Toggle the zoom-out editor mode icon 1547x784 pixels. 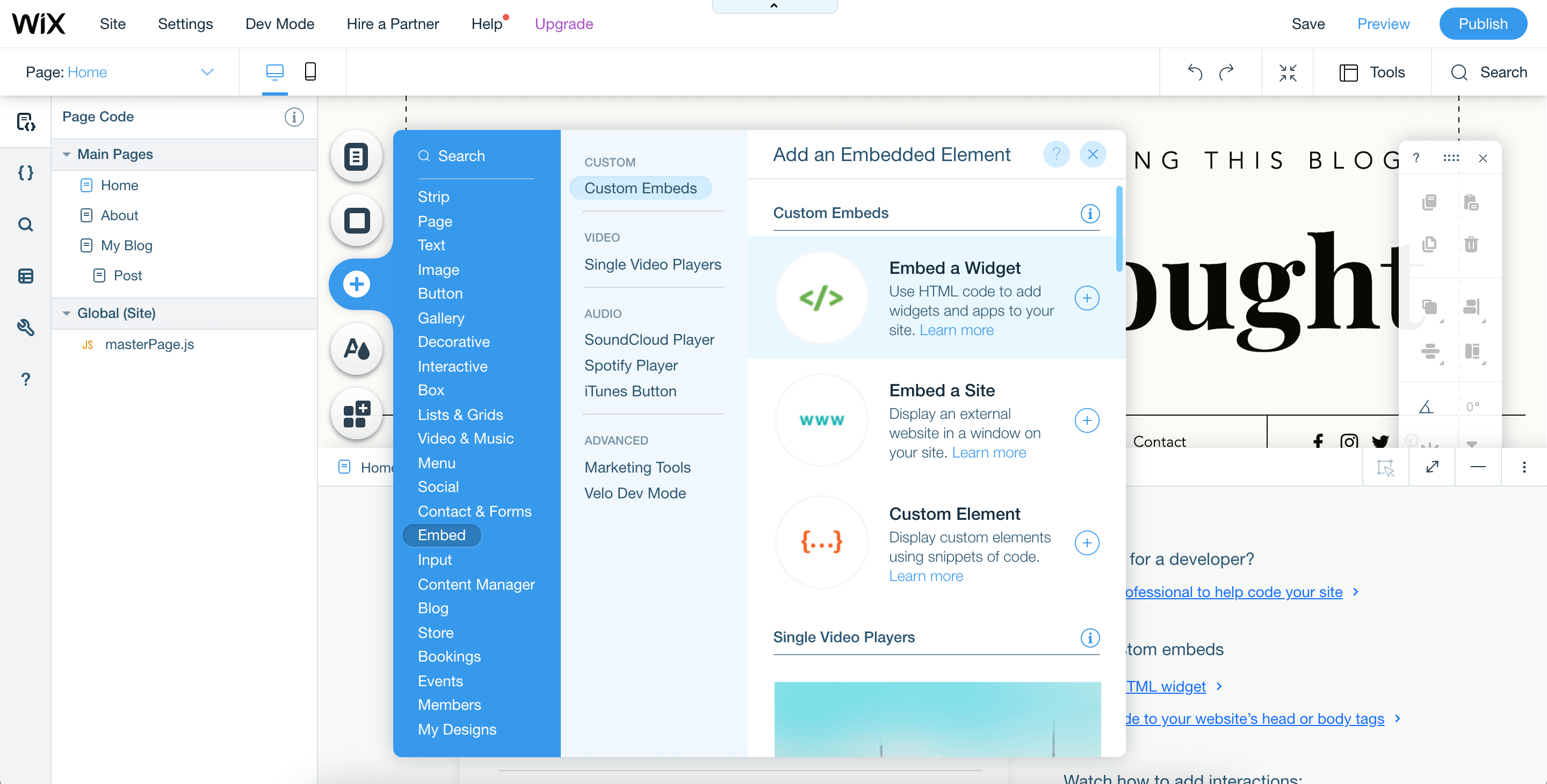tap(1288, 72)
